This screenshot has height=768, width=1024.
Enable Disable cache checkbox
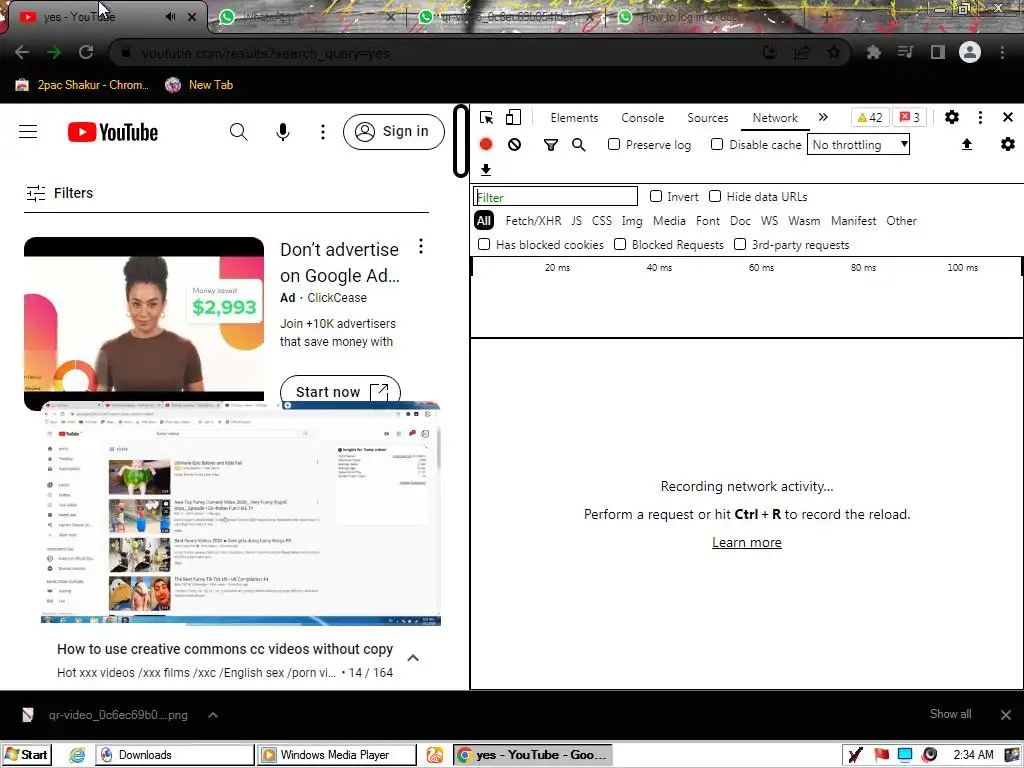click(x=717, y=144)
